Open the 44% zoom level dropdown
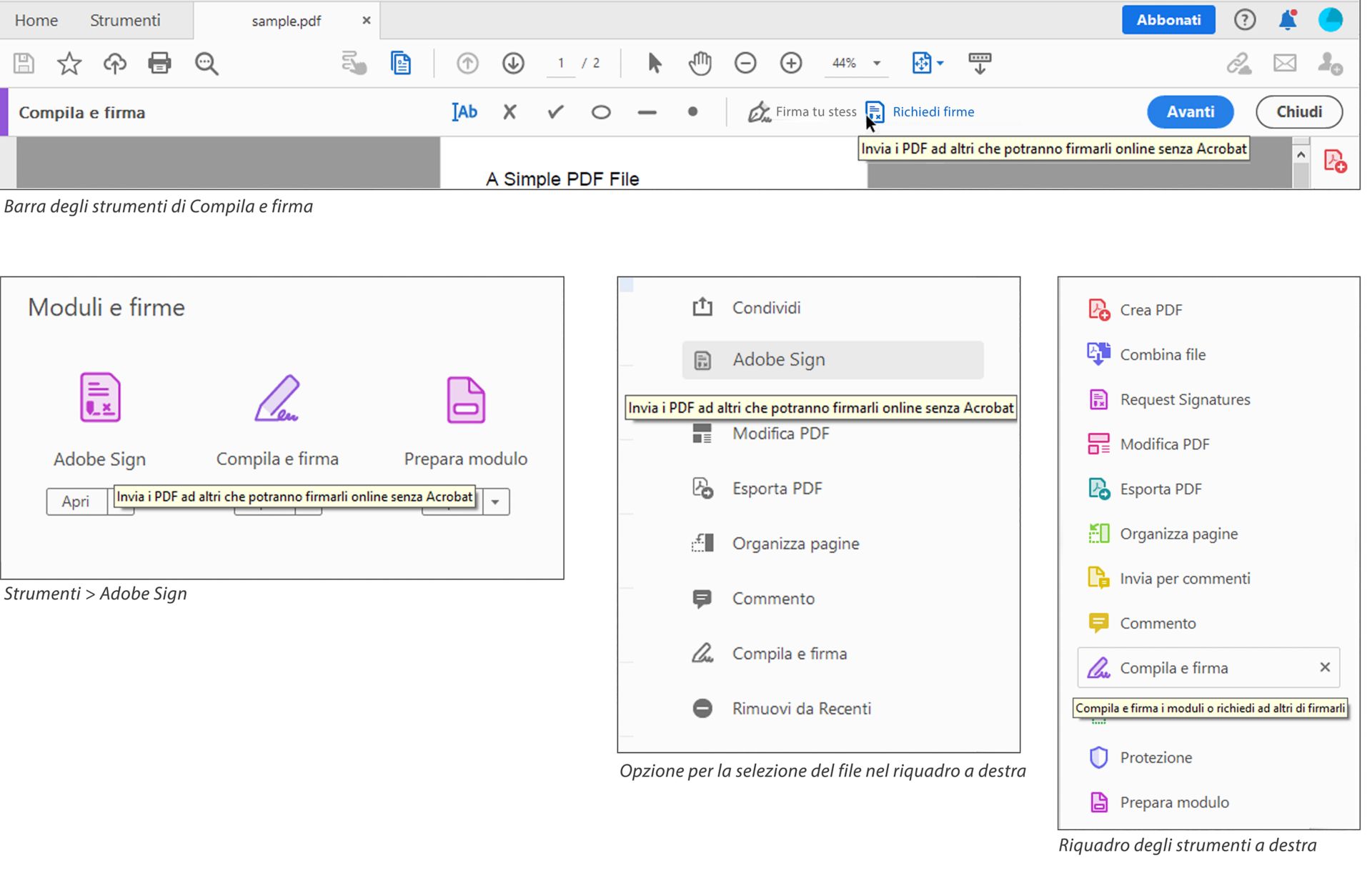The height and width of the screenshot is (873, 1372). click(x=876, y=64)
